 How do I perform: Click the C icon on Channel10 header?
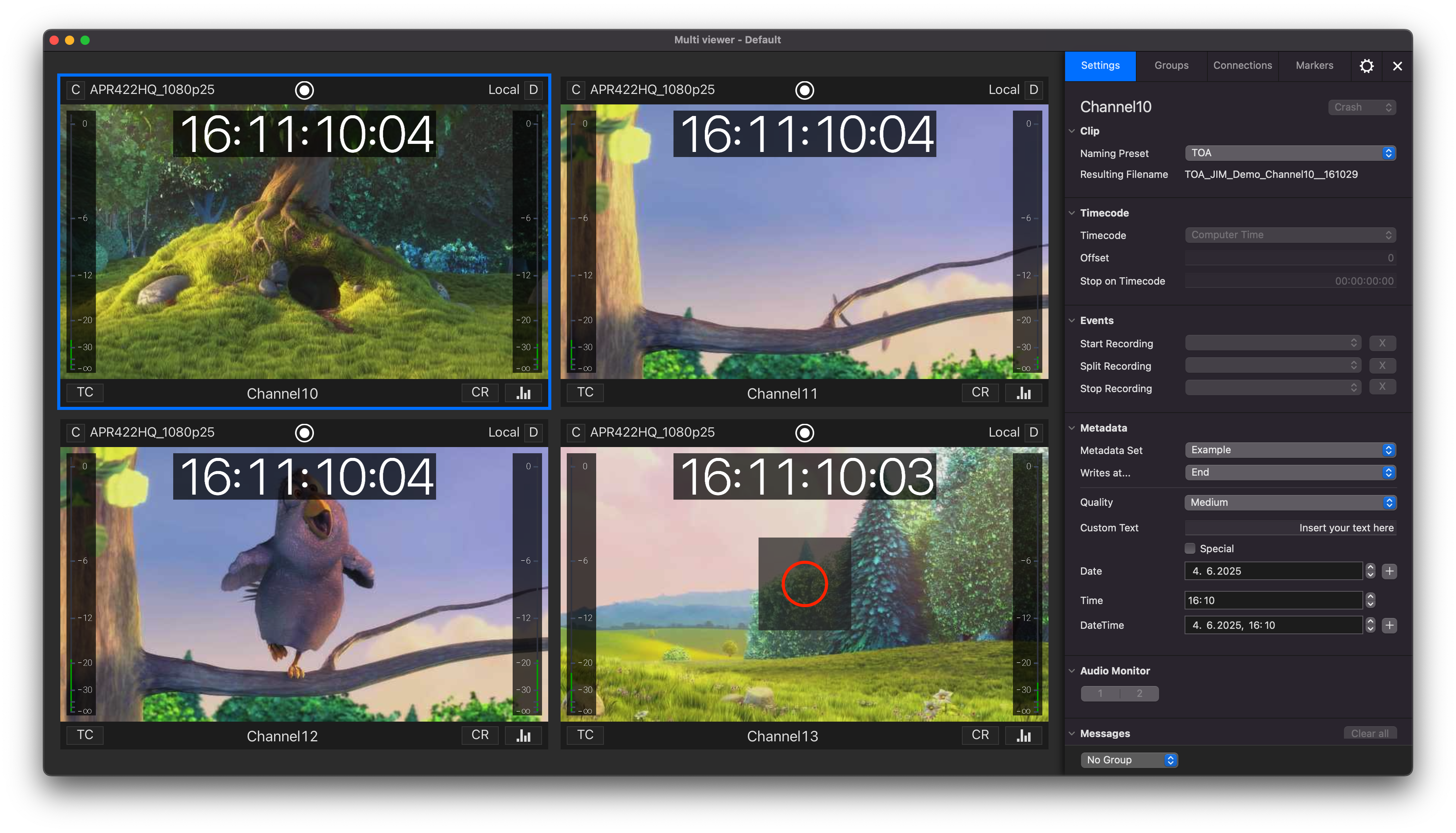[x=75, y=90]
